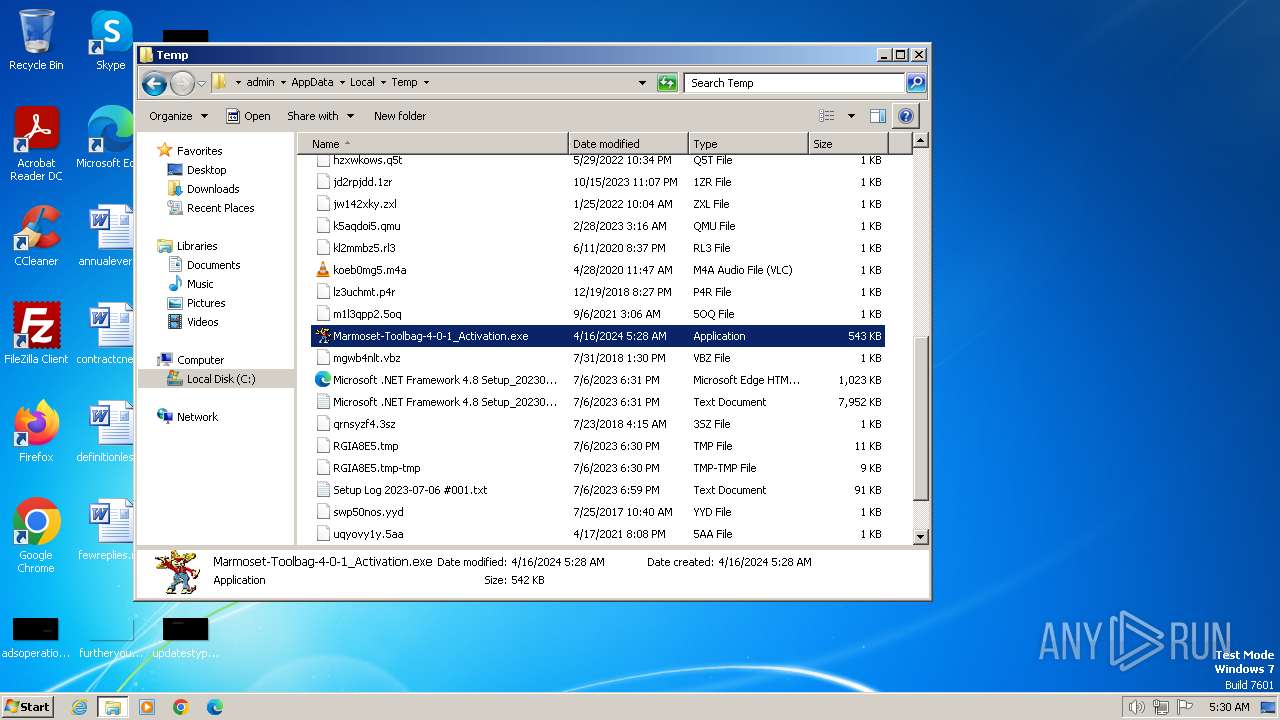
Task: Click the New folder button
Action: [400, 116]
